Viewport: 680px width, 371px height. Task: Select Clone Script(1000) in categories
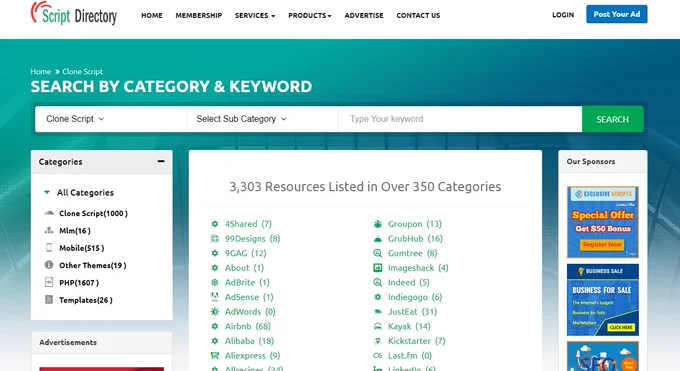93,213
